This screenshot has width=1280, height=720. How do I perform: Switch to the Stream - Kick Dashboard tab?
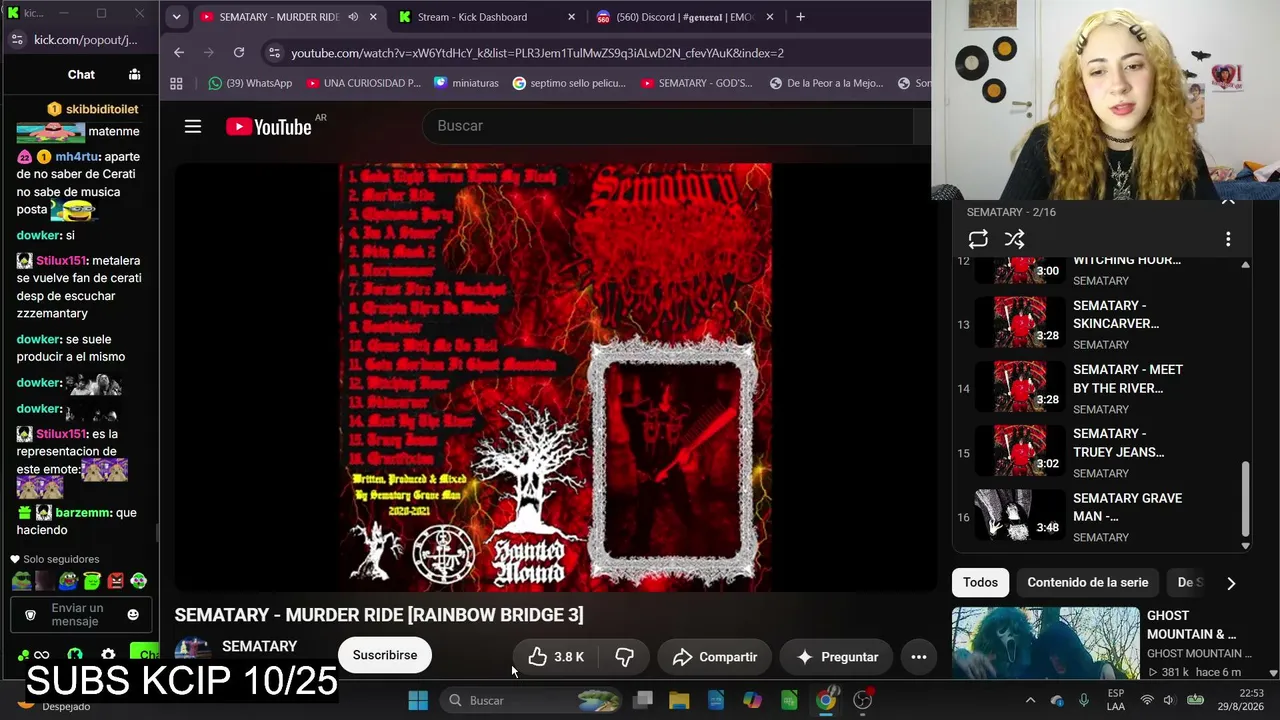(488, 17)
